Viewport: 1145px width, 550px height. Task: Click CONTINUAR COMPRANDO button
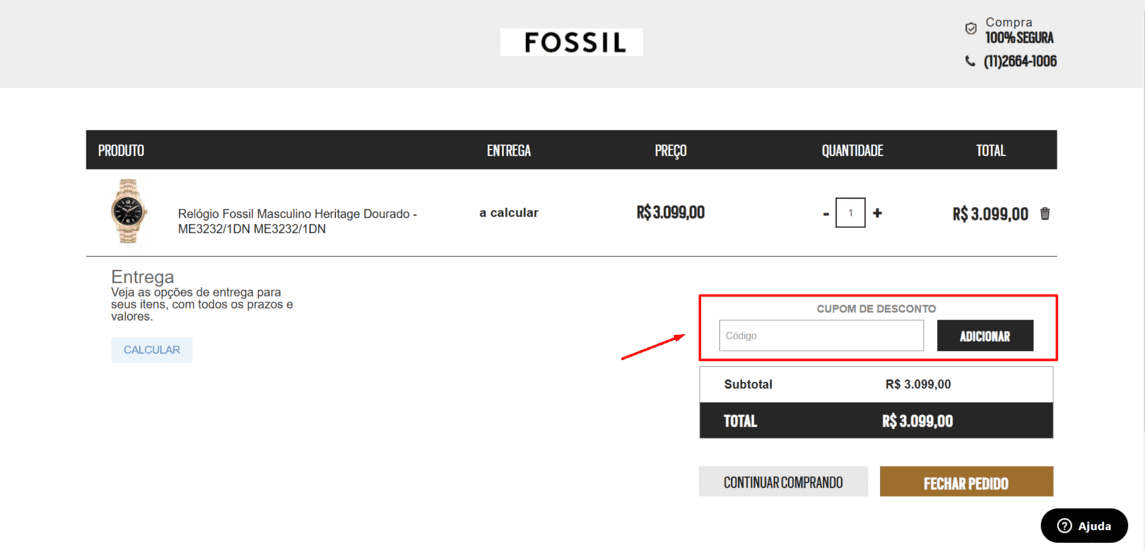[783, 482]
